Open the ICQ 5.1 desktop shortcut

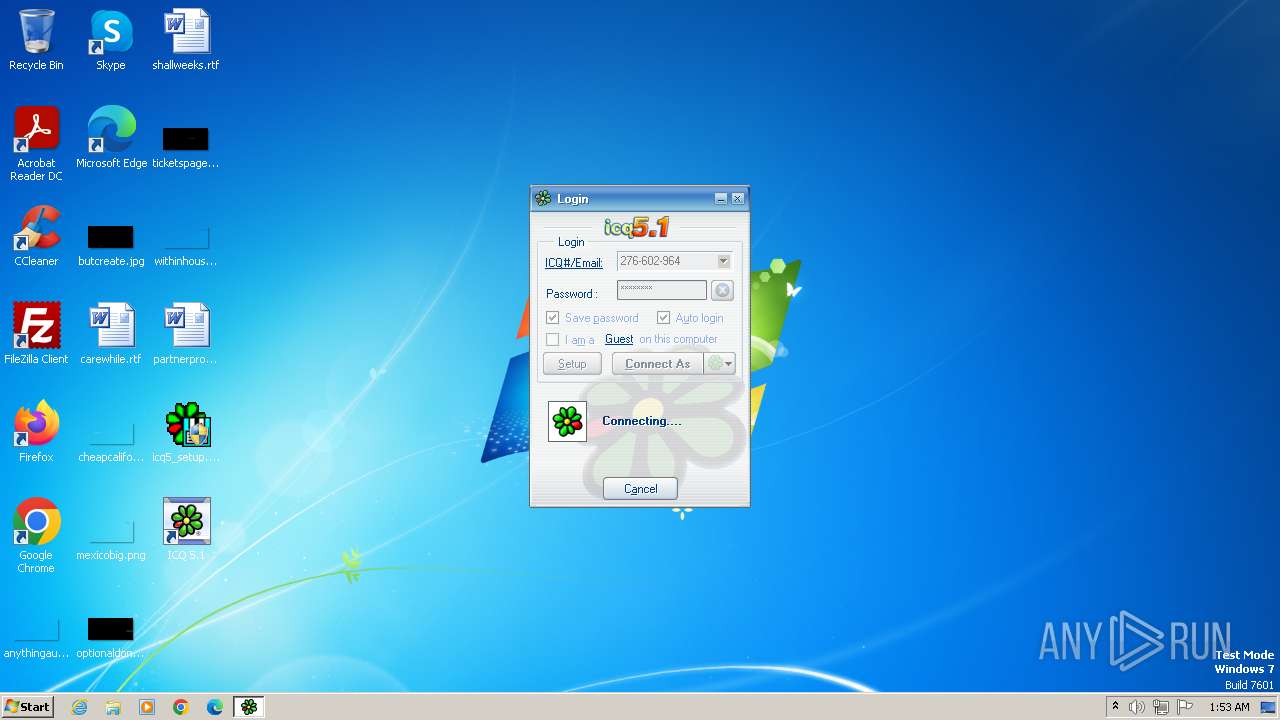[186, 530]
